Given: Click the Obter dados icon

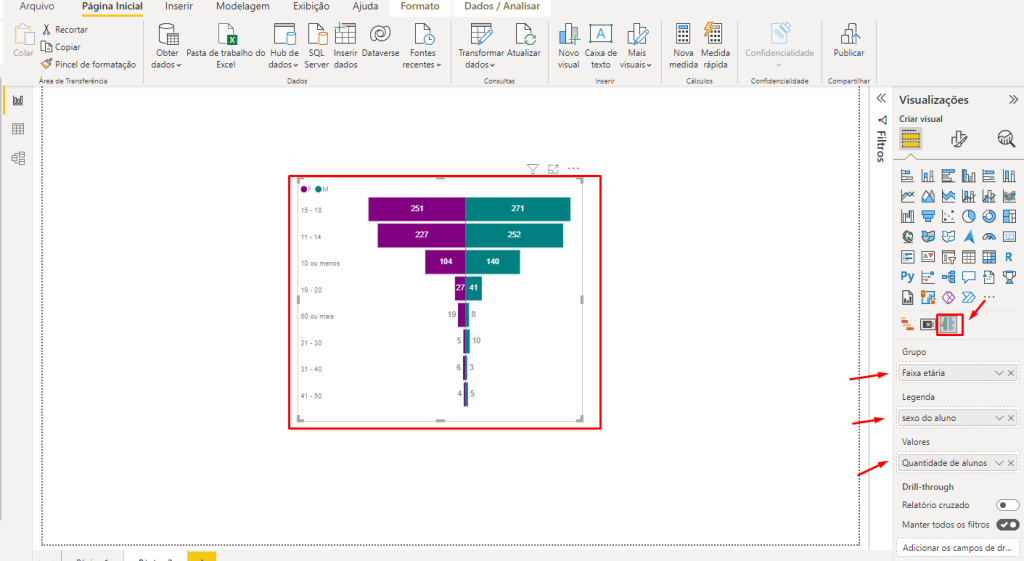Looking at the screenshot, I should click(x=167, y=35).
